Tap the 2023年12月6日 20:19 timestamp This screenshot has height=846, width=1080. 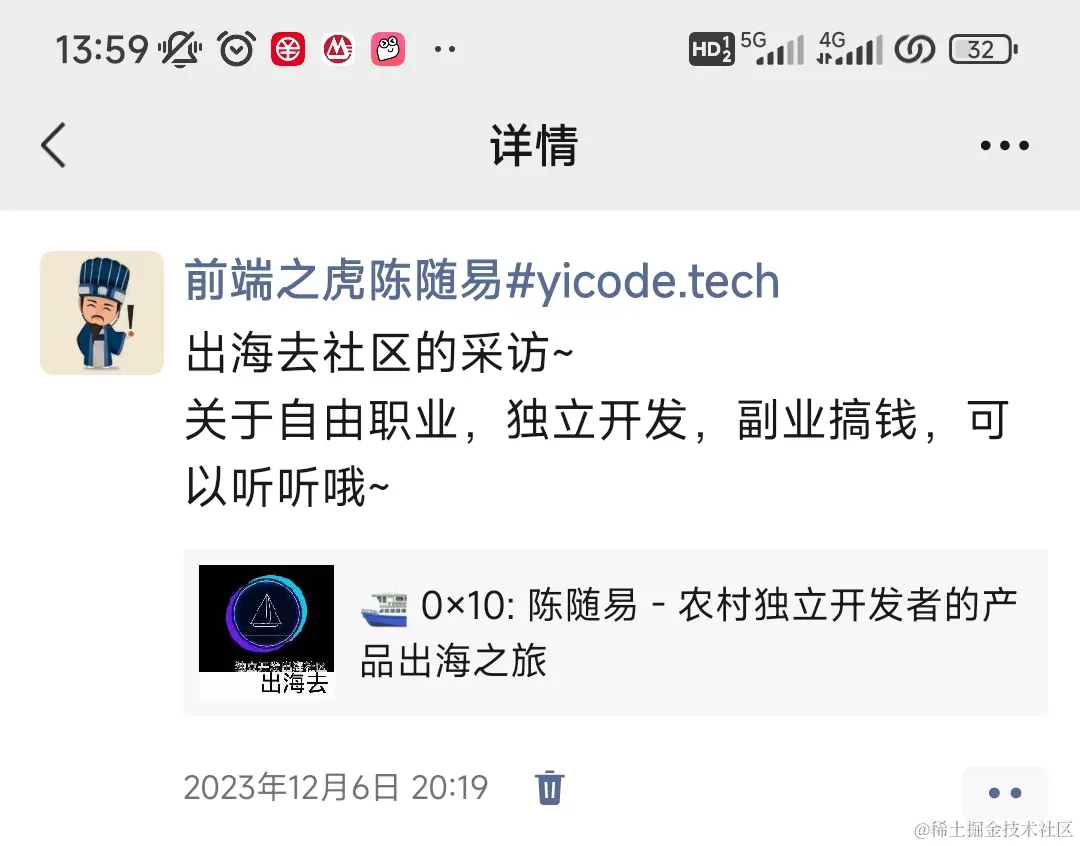tap(336, 787)
